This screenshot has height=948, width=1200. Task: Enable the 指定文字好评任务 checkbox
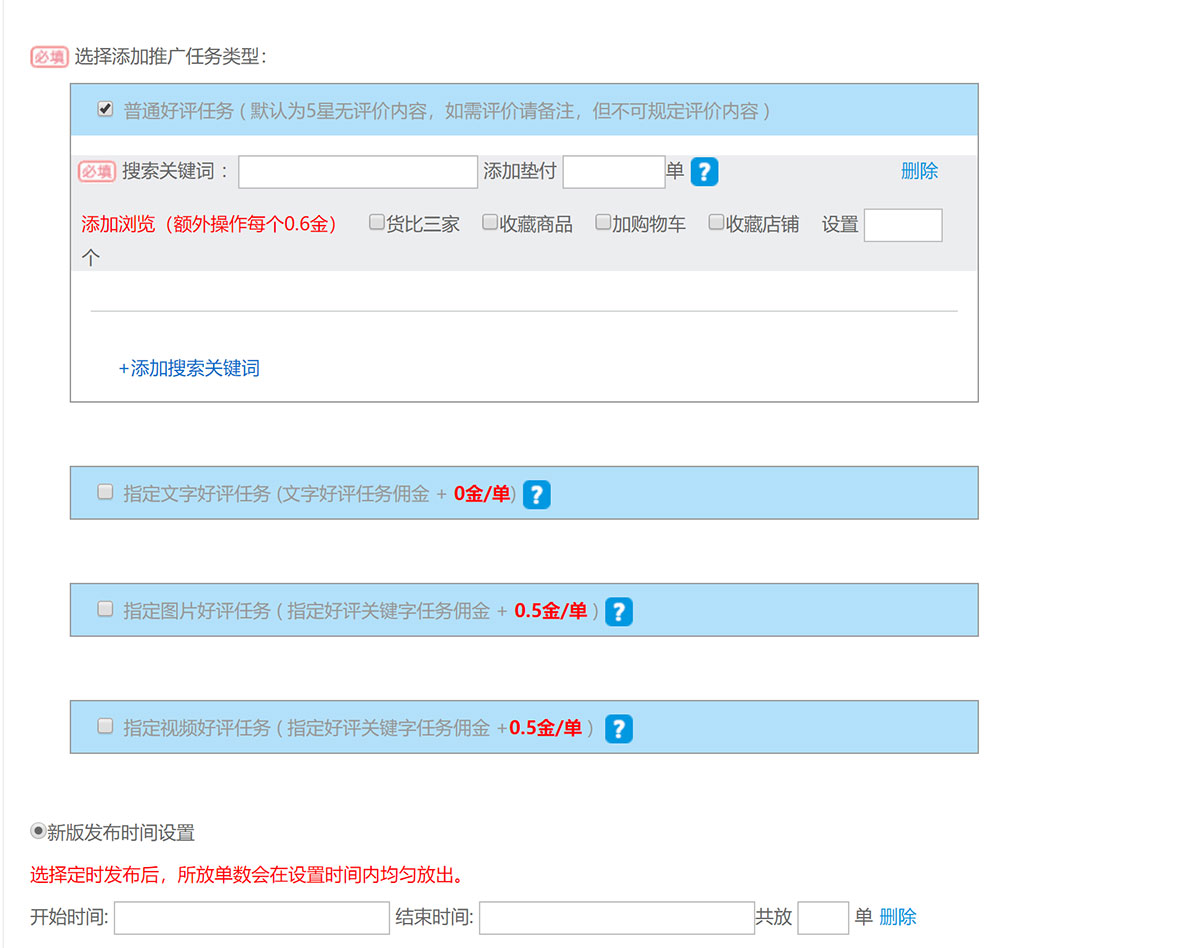pos(105,492)
